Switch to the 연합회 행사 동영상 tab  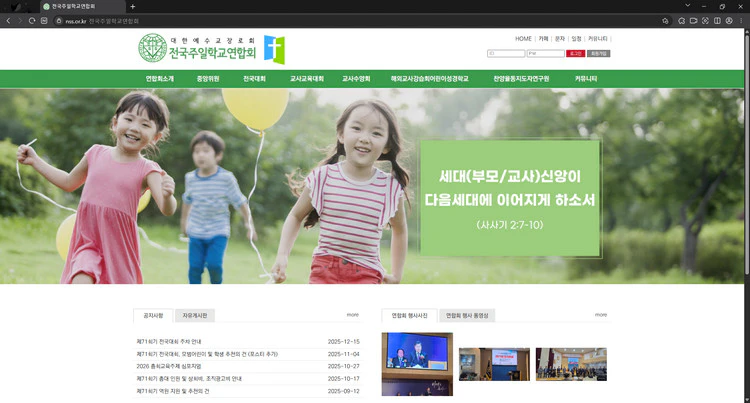pyautogui.click(x=467, y=316)
